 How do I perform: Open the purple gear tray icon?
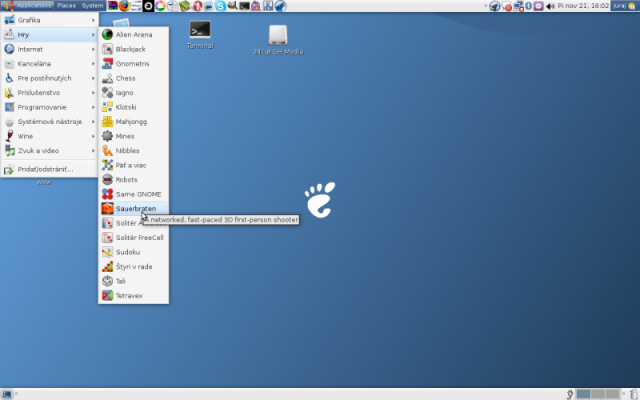coord(539,6)
